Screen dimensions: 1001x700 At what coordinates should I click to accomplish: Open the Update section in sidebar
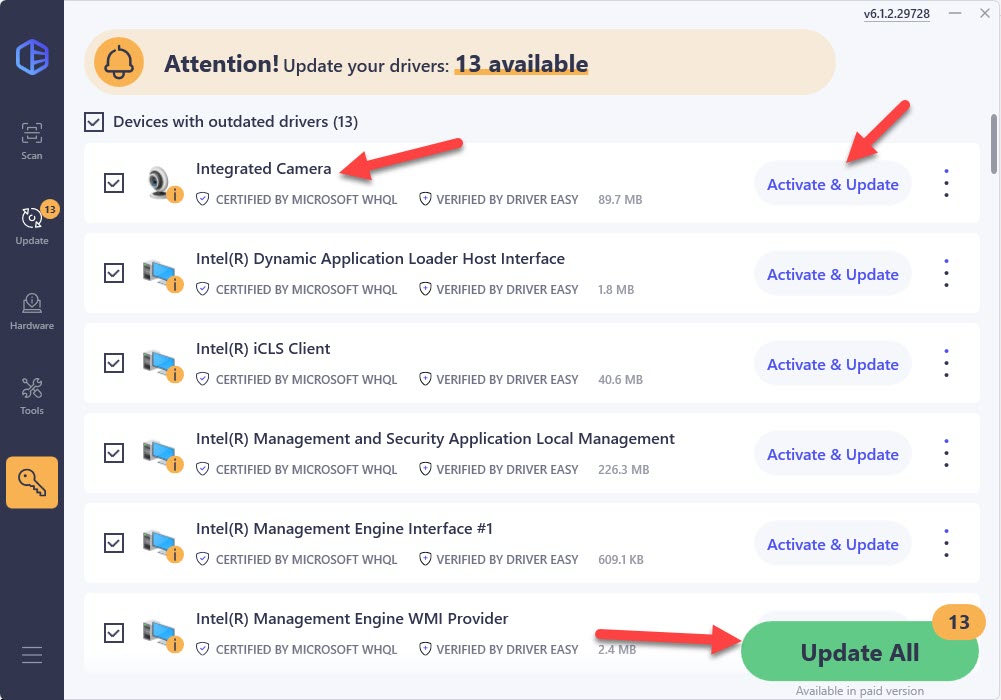[32, 224]
